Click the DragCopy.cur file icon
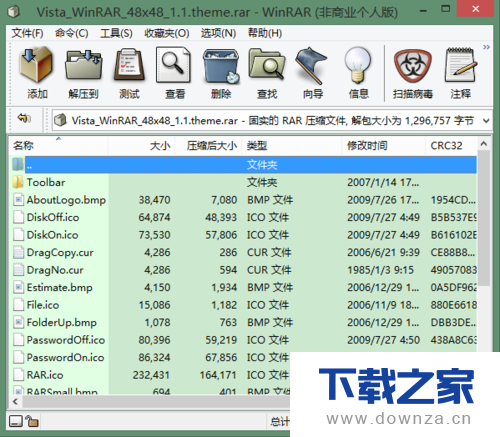500x437 pixels. point(18,252)
